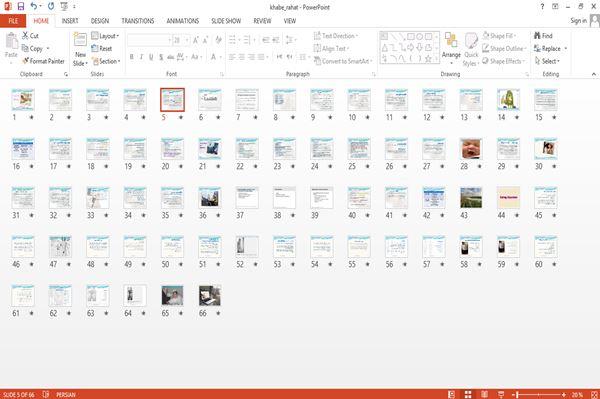Viewport: 600px width, 399px height.
Task: Start slideshow from beginning quick access icon
Action: pyautogui.click(x=64, y=7)
